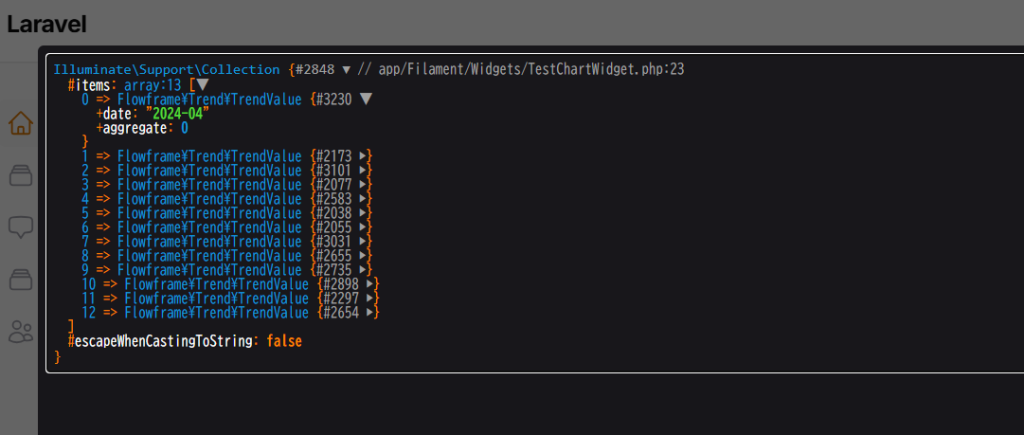The height and width of the screenshot is (435, 1024).
Task: Expand the TrendValue #2583 entry
Action: point(366,199)
